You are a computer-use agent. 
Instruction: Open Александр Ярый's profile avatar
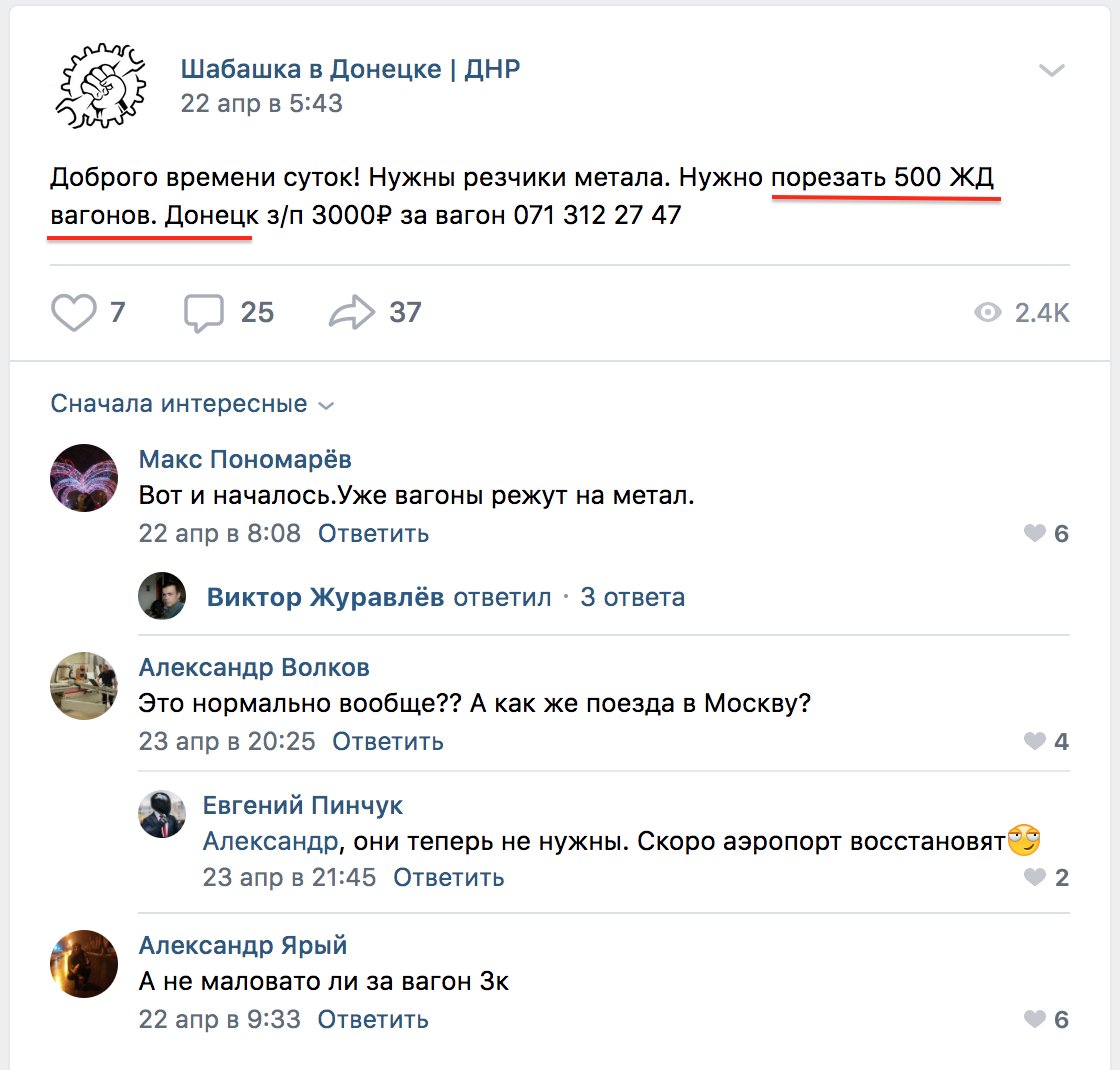point(84,964)
